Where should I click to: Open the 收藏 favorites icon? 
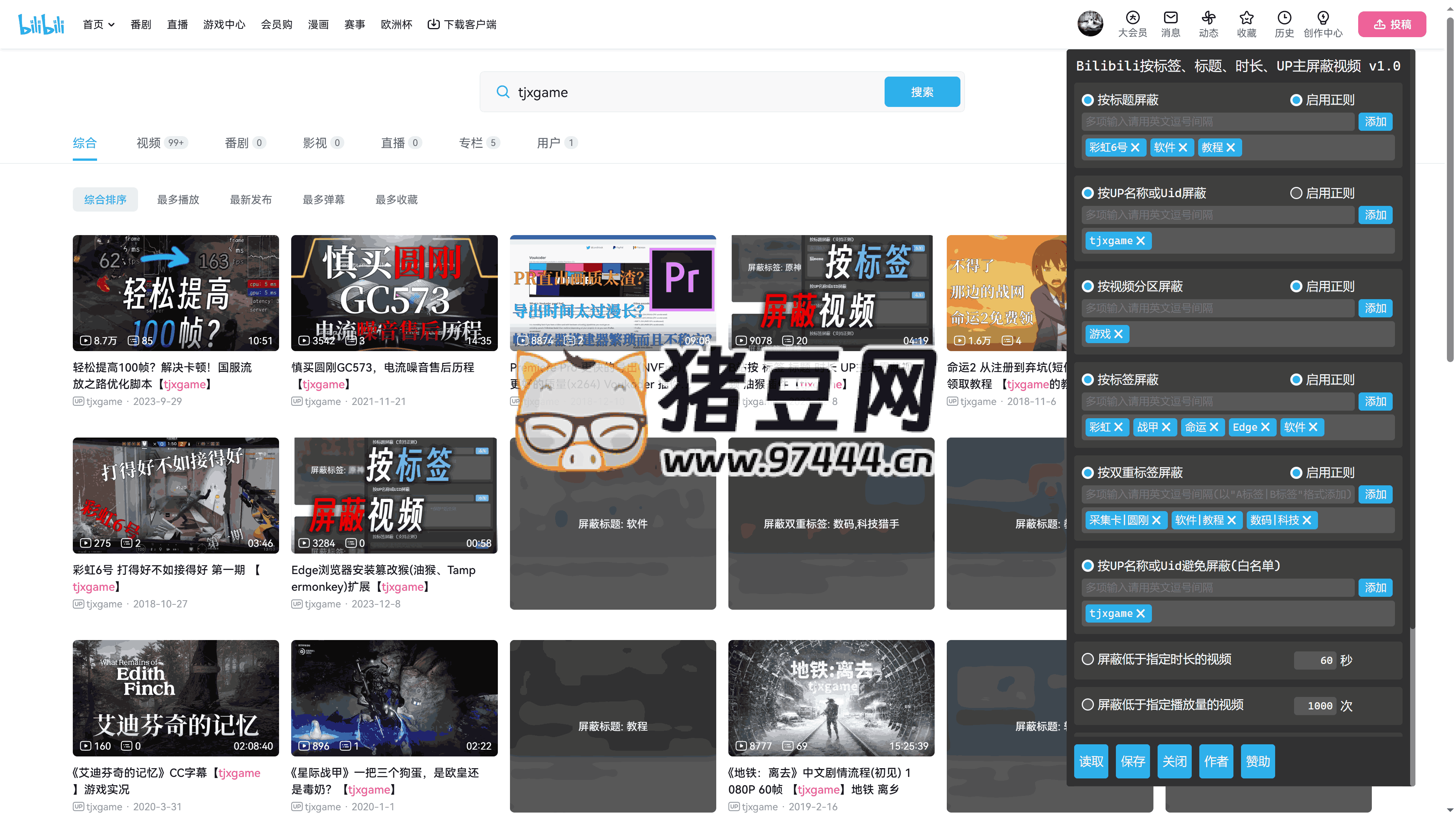(x=1246, y=24)
